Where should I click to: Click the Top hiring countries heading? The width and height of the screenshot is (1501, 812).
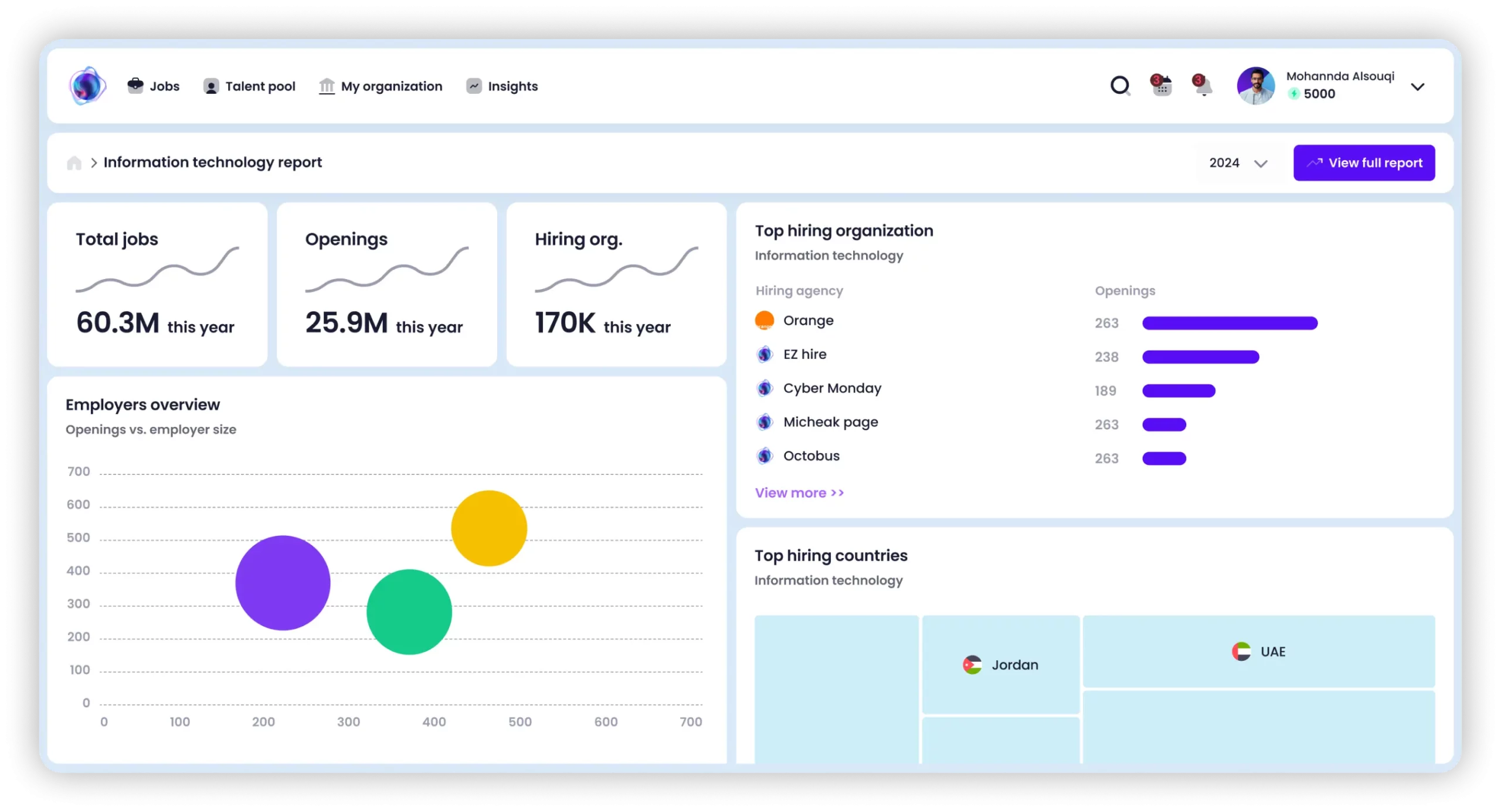tap(831, 555)
